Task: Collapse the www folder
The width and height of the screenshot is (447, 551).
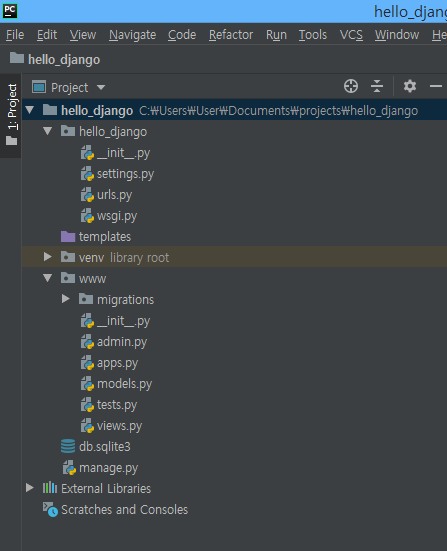Action: pyautogui.click(x=47, y=278)
